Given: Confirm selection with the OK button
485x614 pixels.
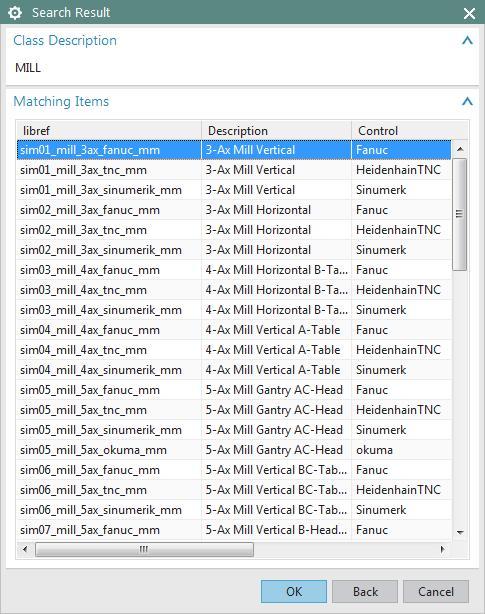Looking at the screenshot, I should coord(294,591).
